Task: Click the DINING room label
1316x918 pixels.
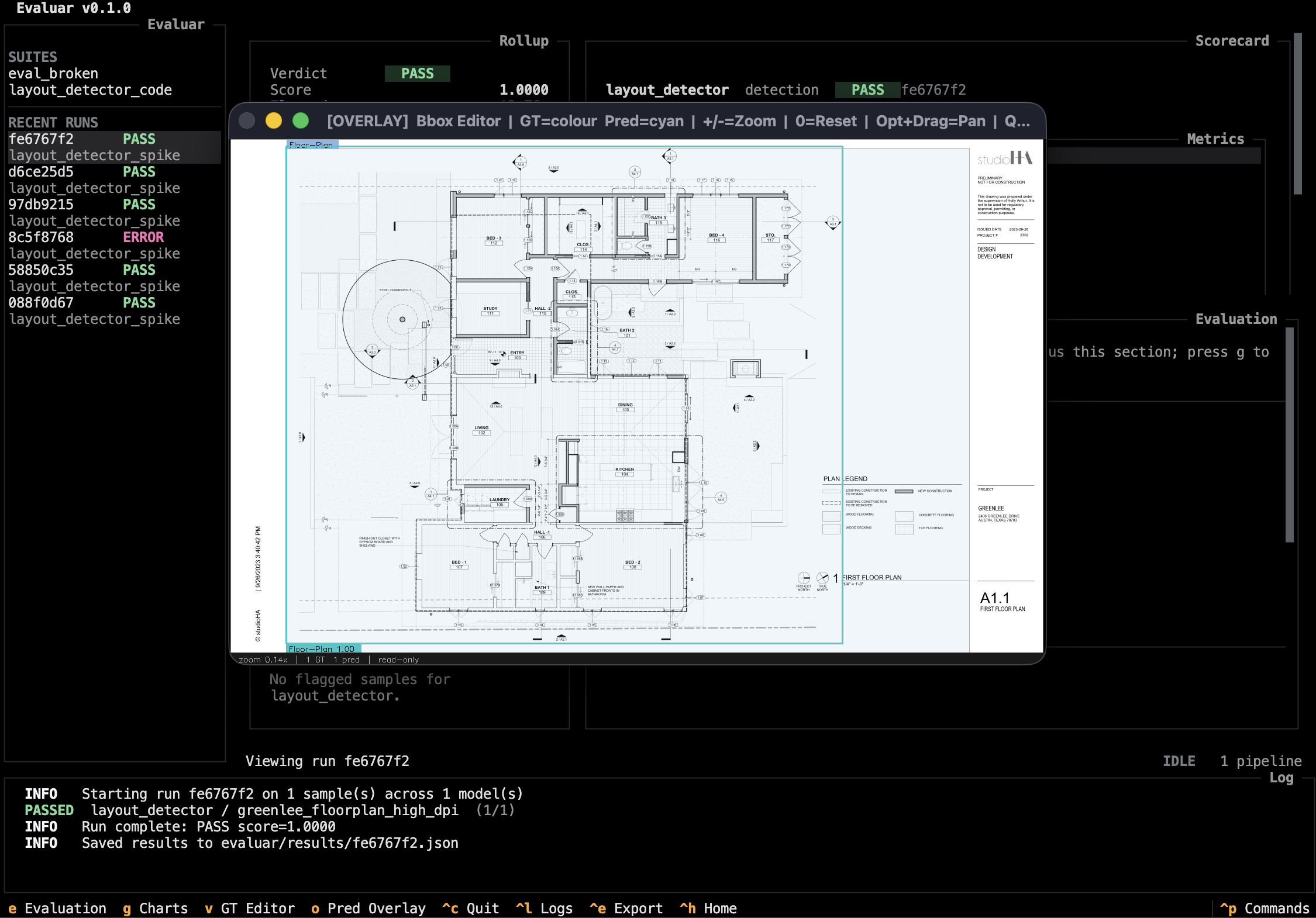Action: 625,405
